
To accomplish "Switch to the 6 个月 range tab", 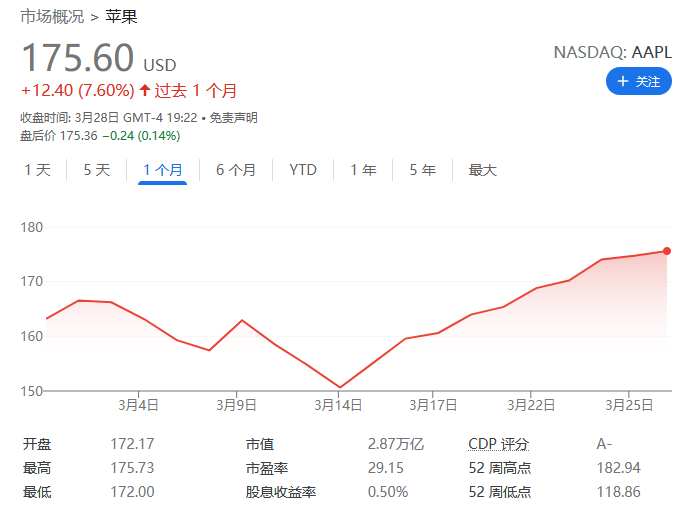I will pyautogui.click(x=236, y=170).
